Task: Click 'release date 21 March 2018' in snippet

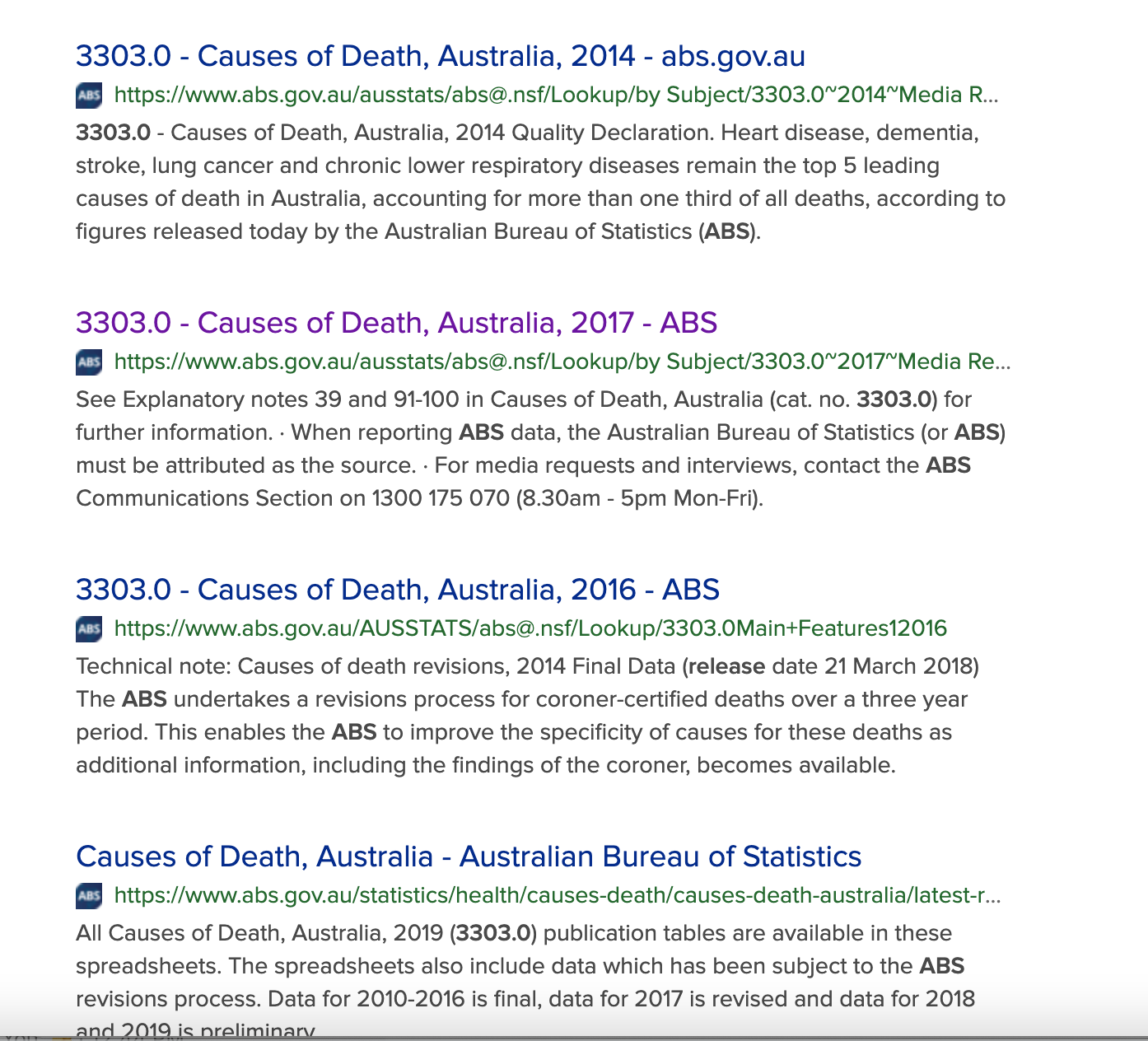Action: [832, 666]
